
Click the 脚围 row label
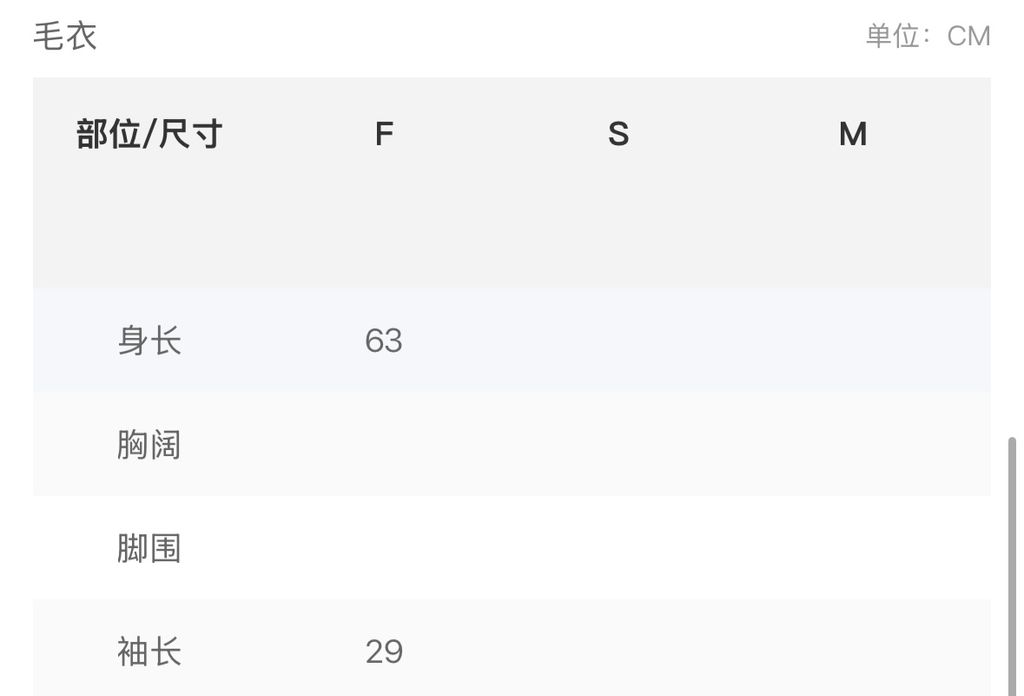click(149, 548)
